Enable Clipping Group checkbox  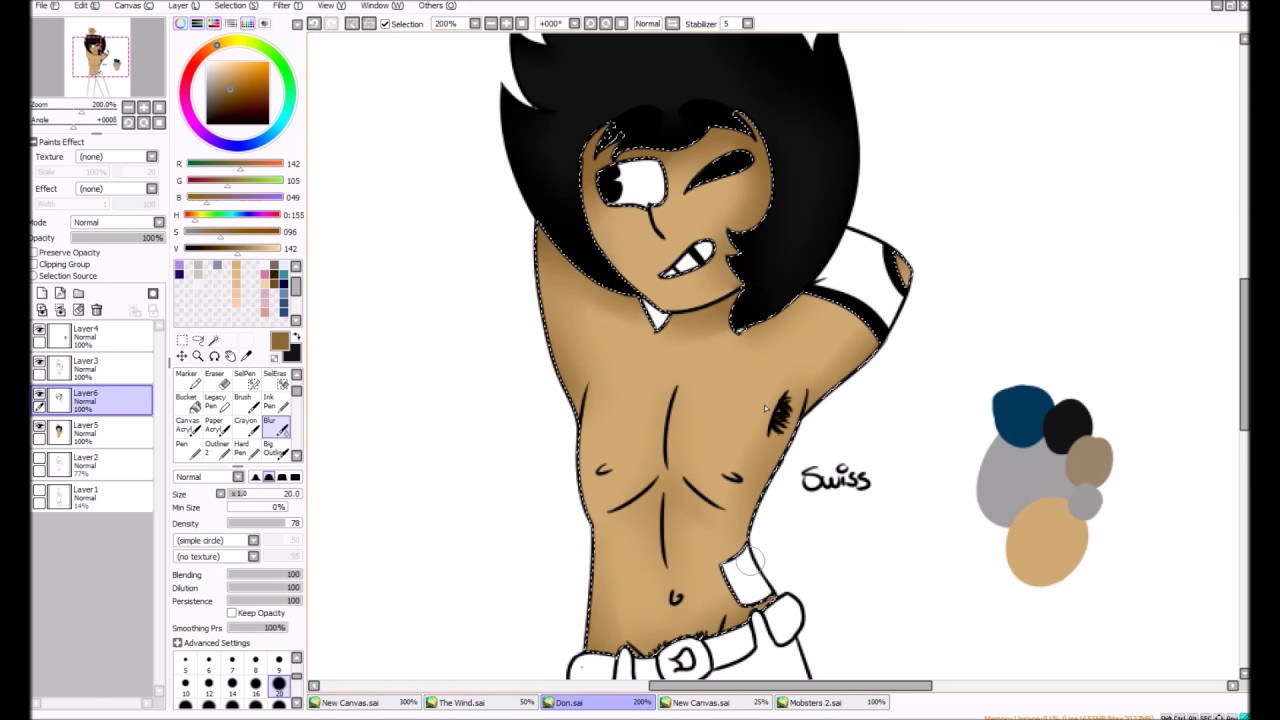tap(34, 264)
